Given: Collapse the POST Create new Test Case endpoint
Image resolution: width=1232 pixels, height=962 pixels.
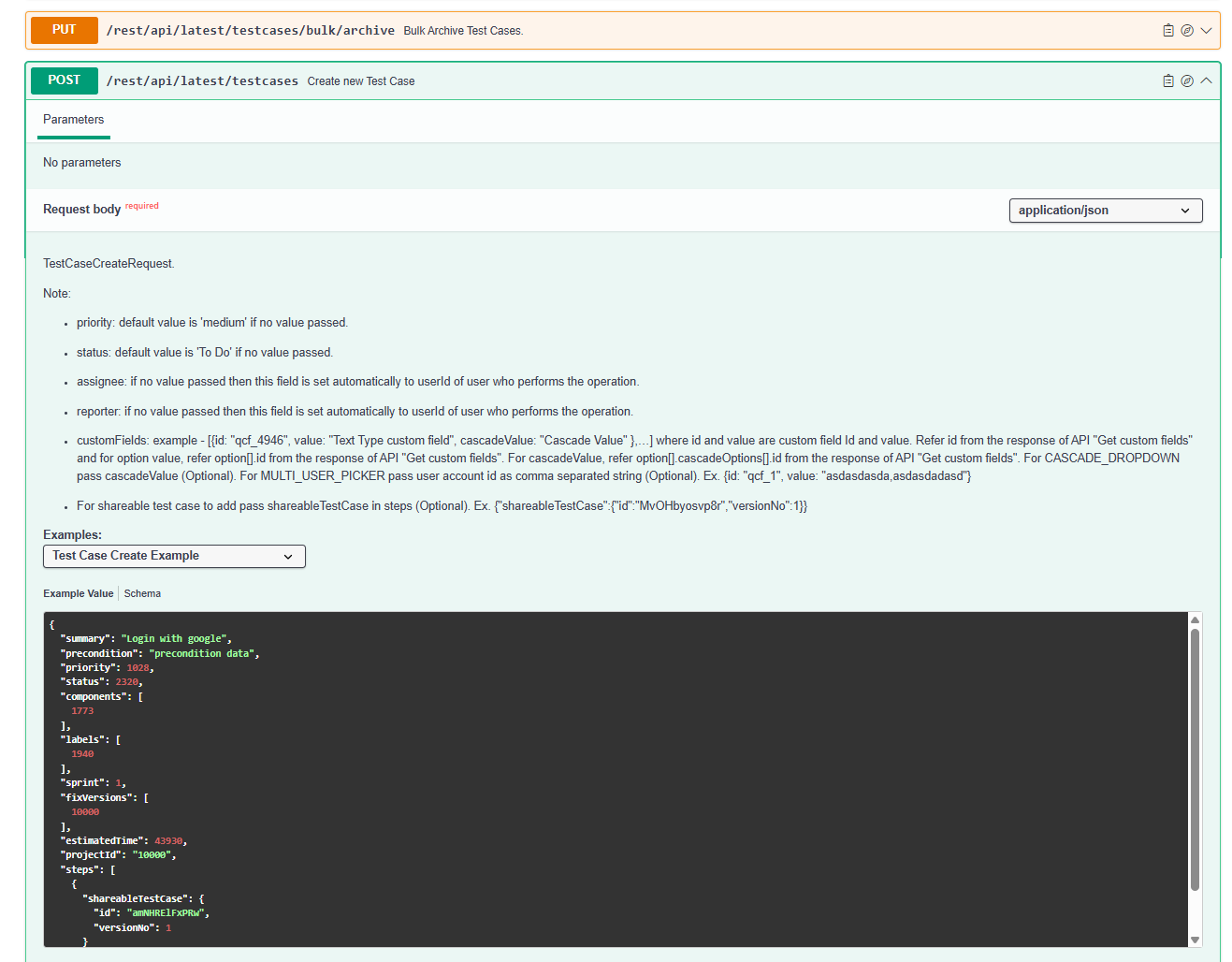Looking at the screenshot, I should pos(1208,80).
